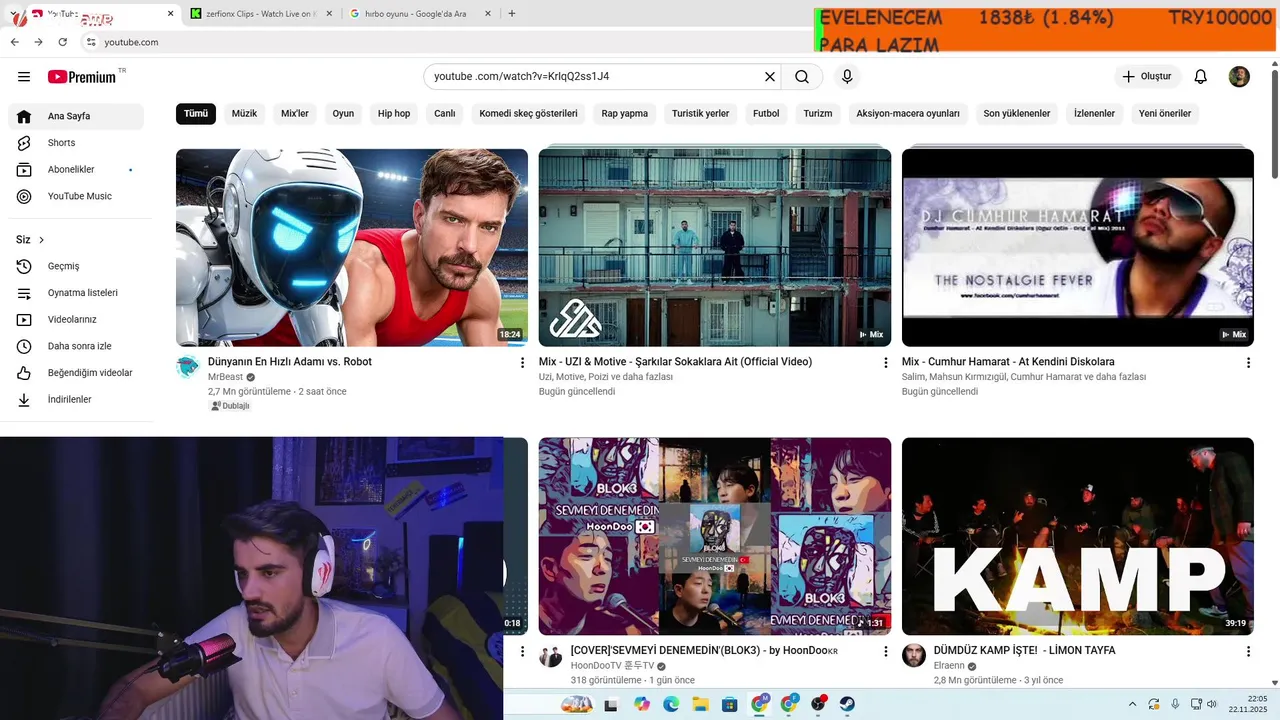Open Beğendiğim videolar in sidebar
1280x720 pixels.
(76, 373)
